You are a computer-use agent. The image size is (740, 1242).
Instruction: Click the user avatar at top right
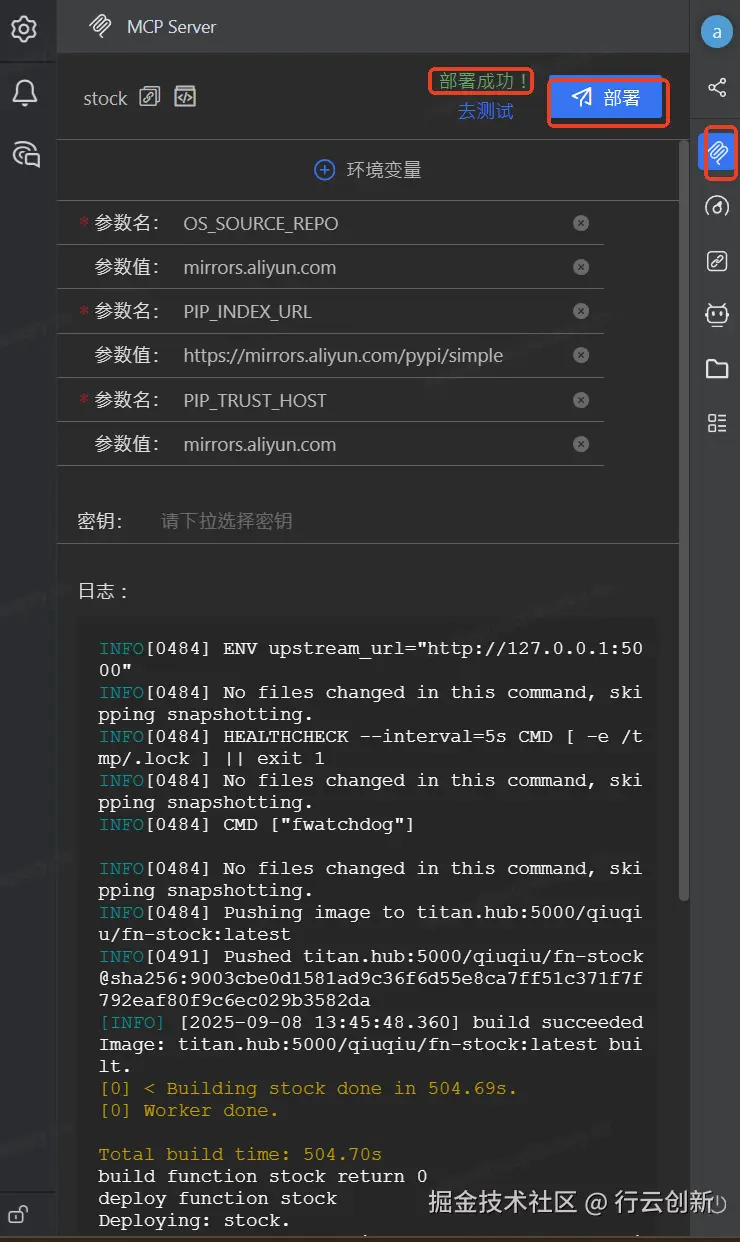tap(716, 32)
